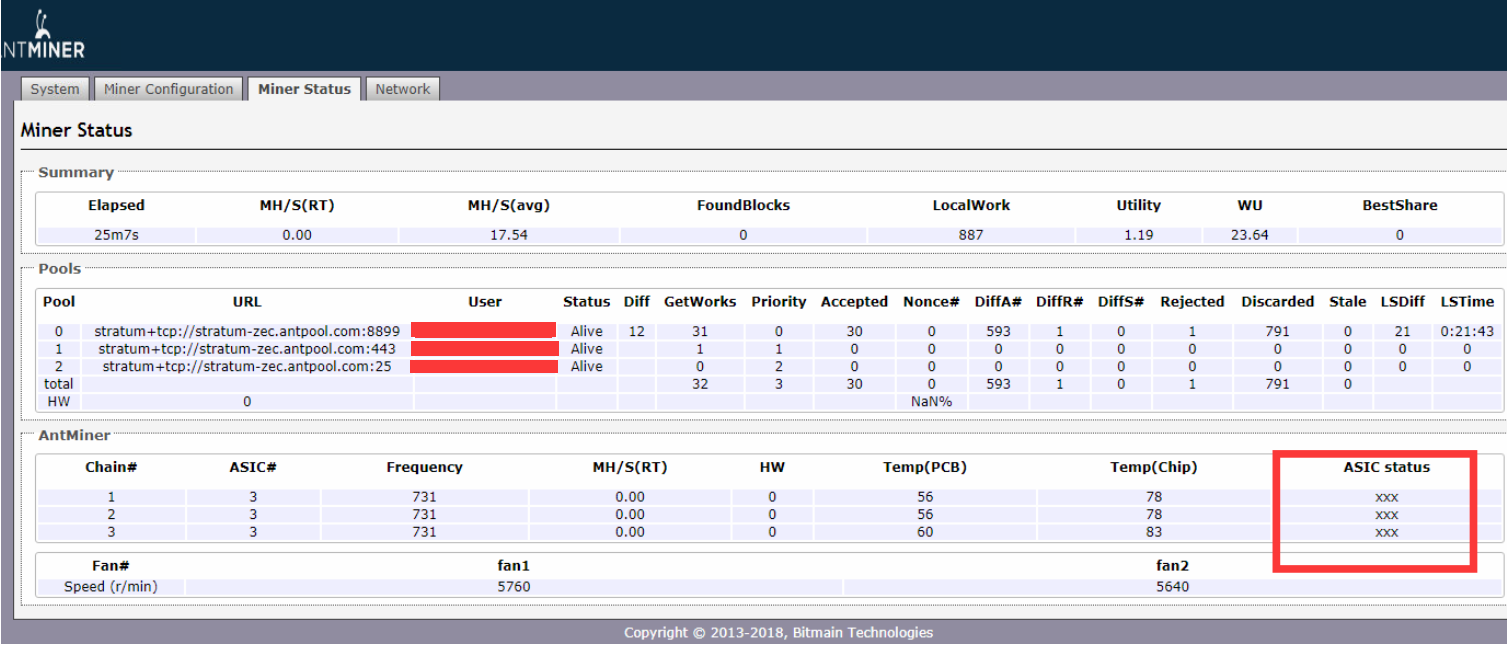Click the GetWorks column header
The image size is (1507, 645).
coord(700,301)
